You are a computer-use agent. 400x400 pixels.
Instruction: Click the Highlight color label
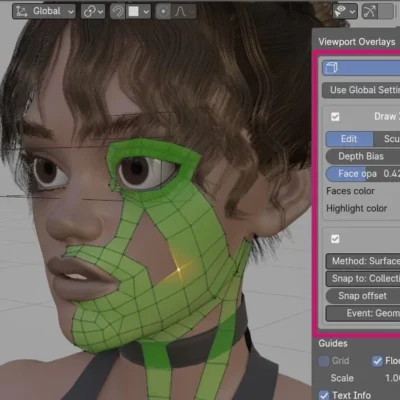(x=357, y=208)
